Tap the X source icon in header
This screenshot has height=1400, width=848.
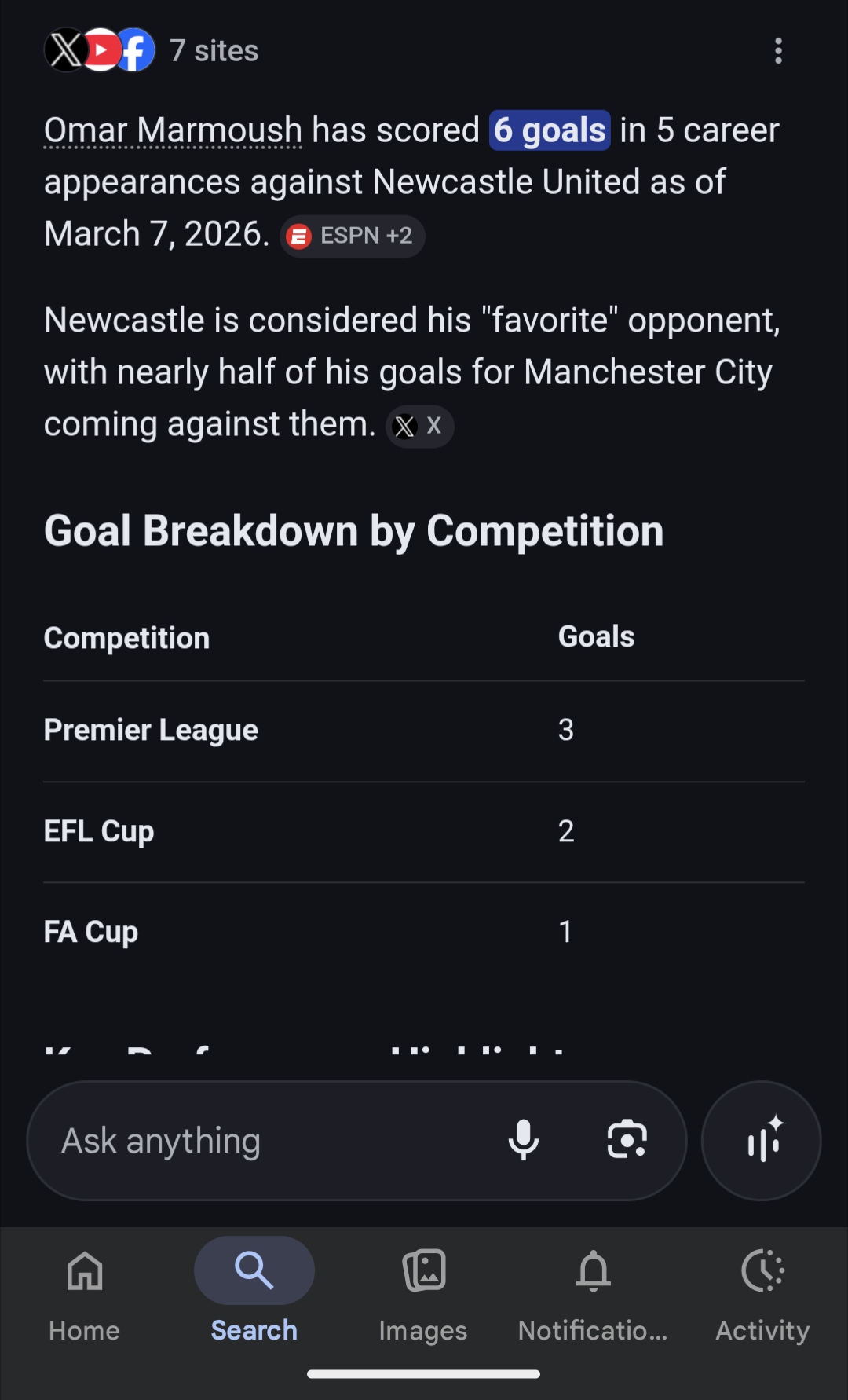65,50
